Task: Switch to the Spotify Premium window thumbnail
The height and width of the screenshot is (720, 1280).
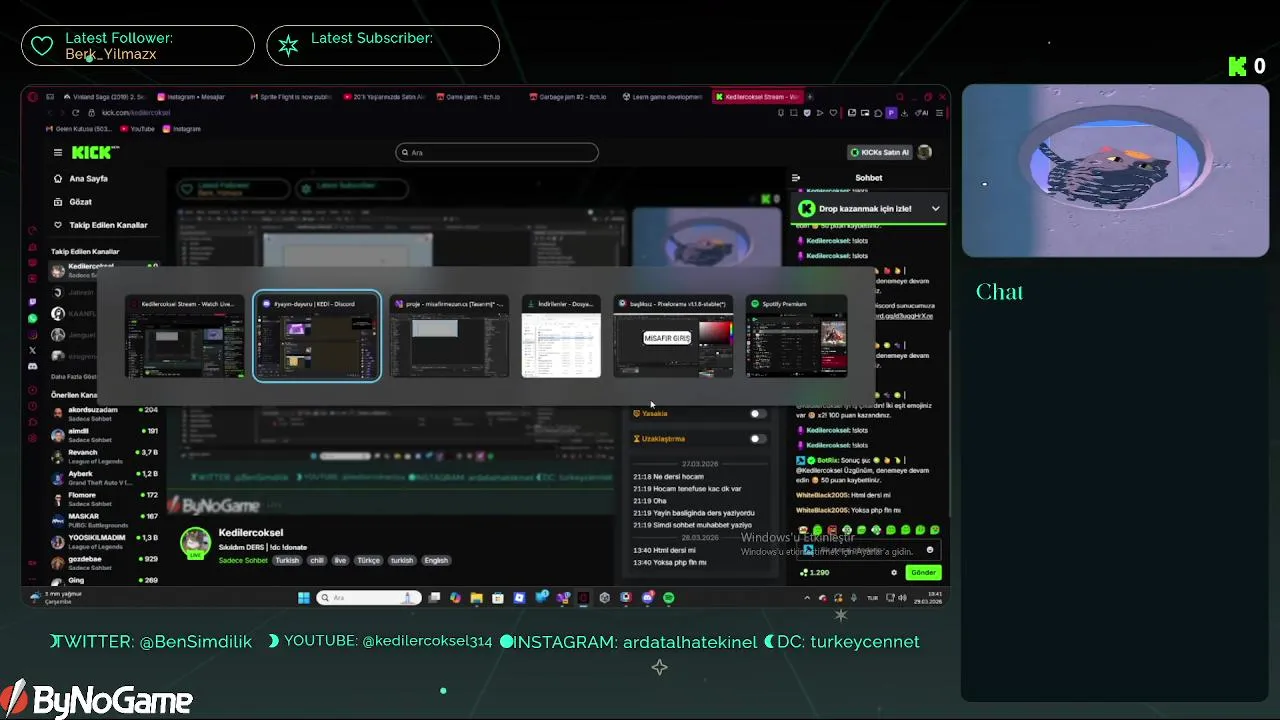Action: [796, 337]
